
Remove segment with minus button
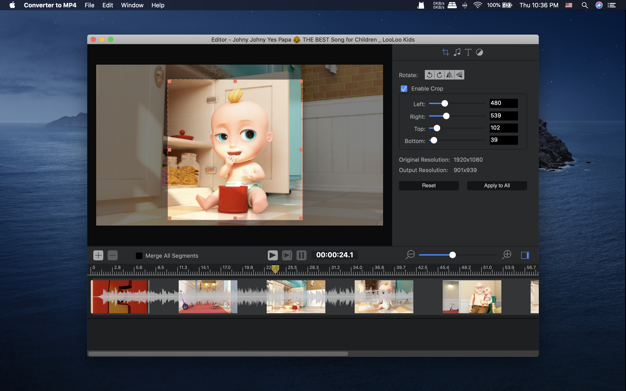click(x=113, y=255)
